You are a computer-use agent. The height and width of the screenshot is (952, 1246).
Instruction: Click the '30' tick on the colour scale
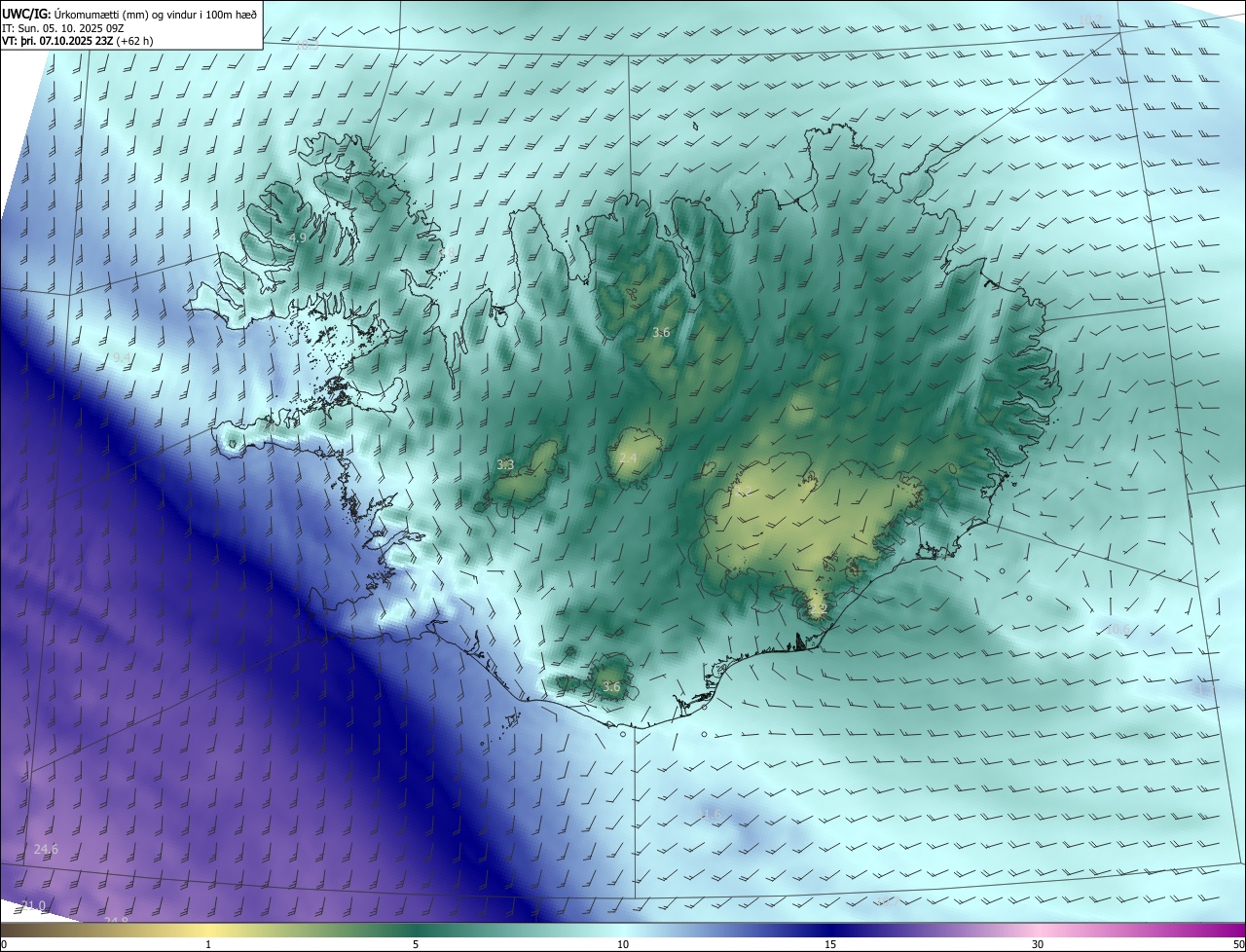1038,945
